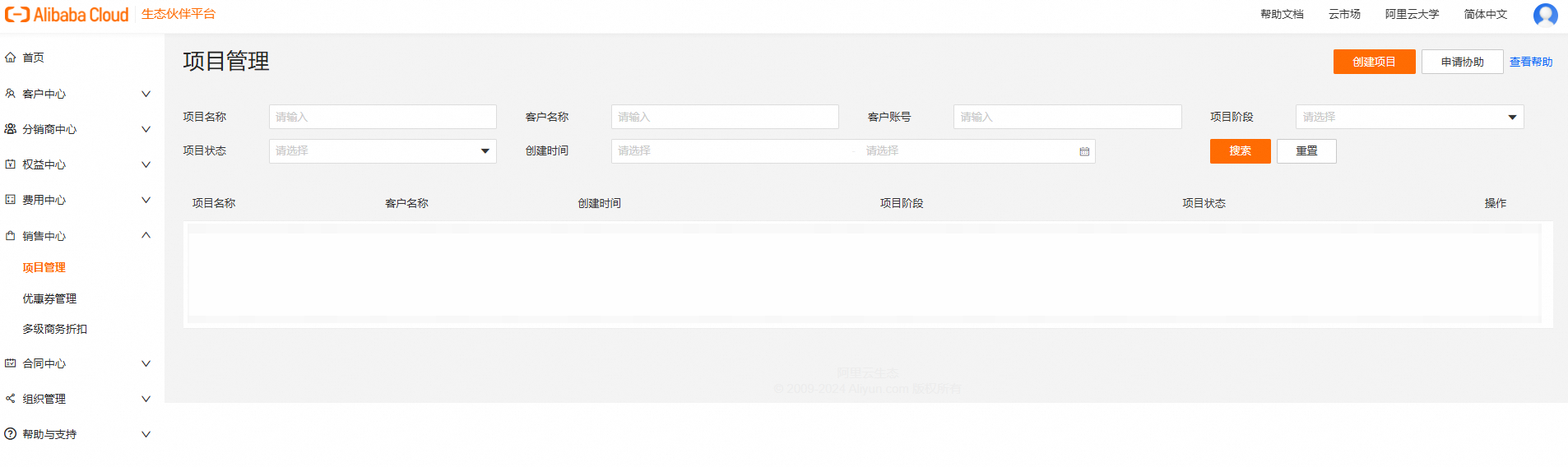Change language via 简体中文

pyautogui.click(x=1486, y=14)
